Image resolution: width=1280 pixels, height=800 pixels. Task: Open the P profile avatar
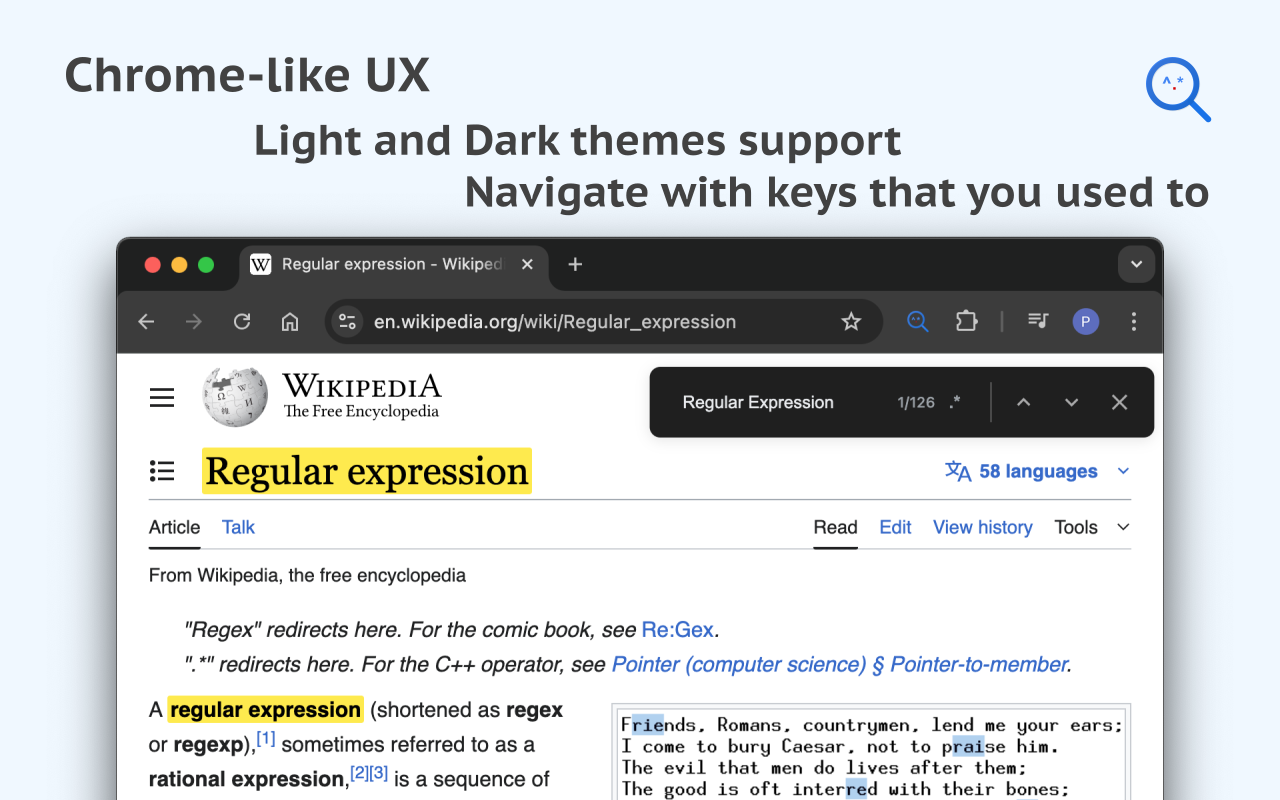click(x=1086, y=321)
